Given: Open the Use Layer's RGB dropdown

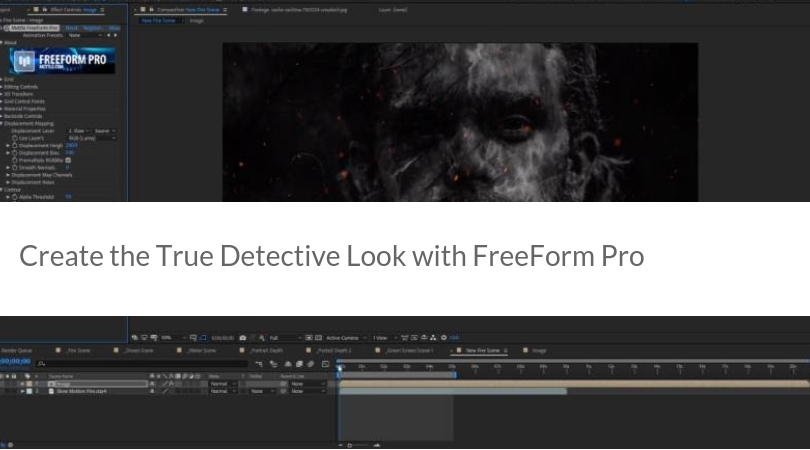Looking at the screenshot, I should pyautogui.click(x=92, y=138).
